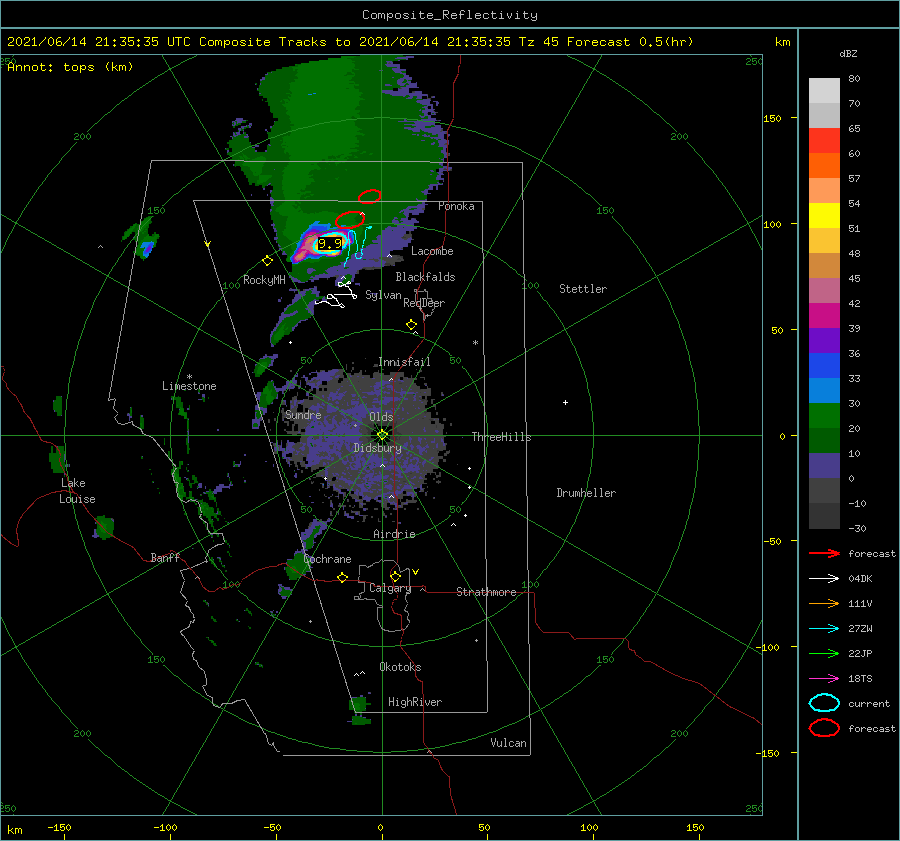This screenshot has height=841, width=900.
Task: Click the yellow diamond marker inside Calgary outline
Action: (x=395, y=576)
